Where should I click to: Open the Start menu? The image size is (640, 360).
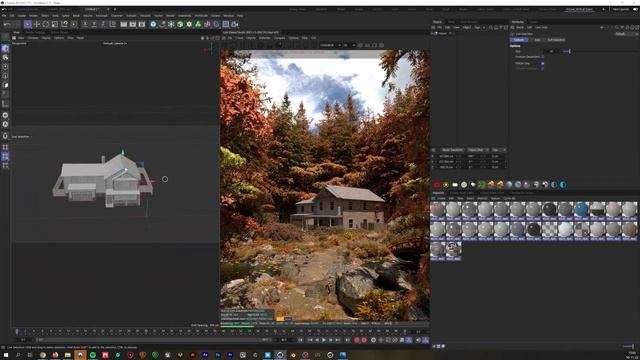(6, 355)
